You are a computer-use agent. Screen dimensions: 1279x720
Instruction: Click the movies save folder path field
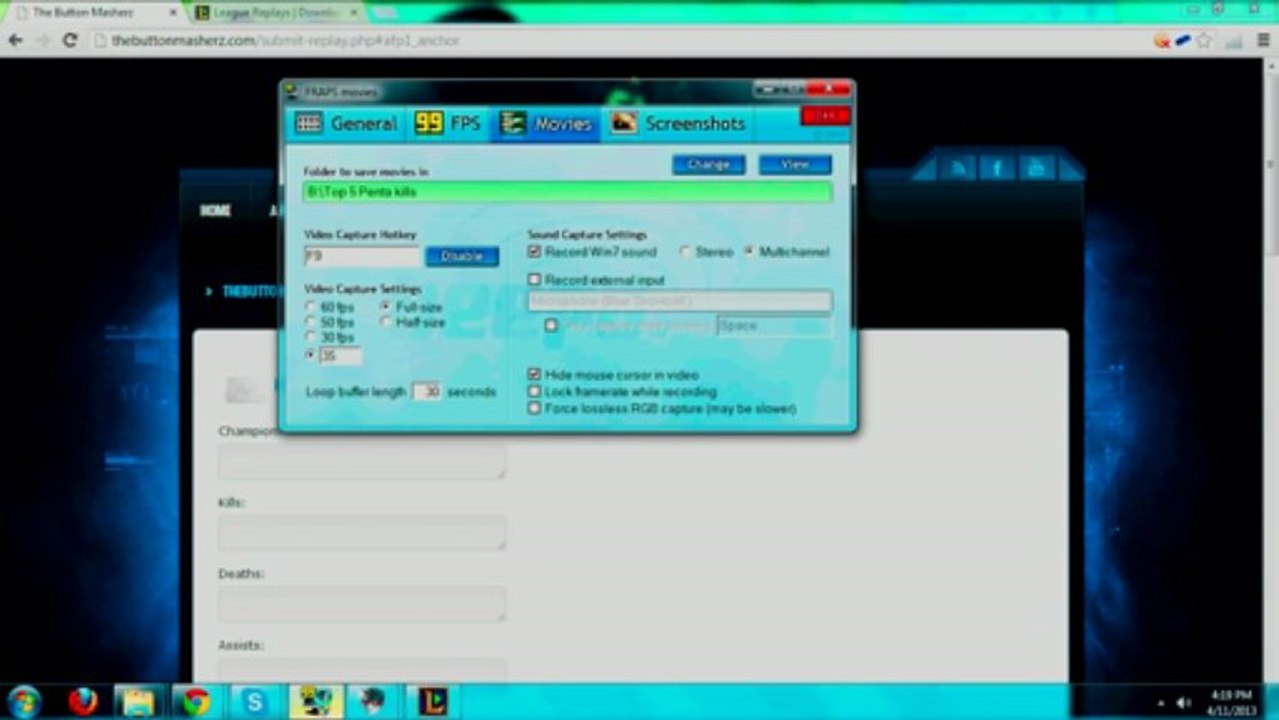pos(567,191)
